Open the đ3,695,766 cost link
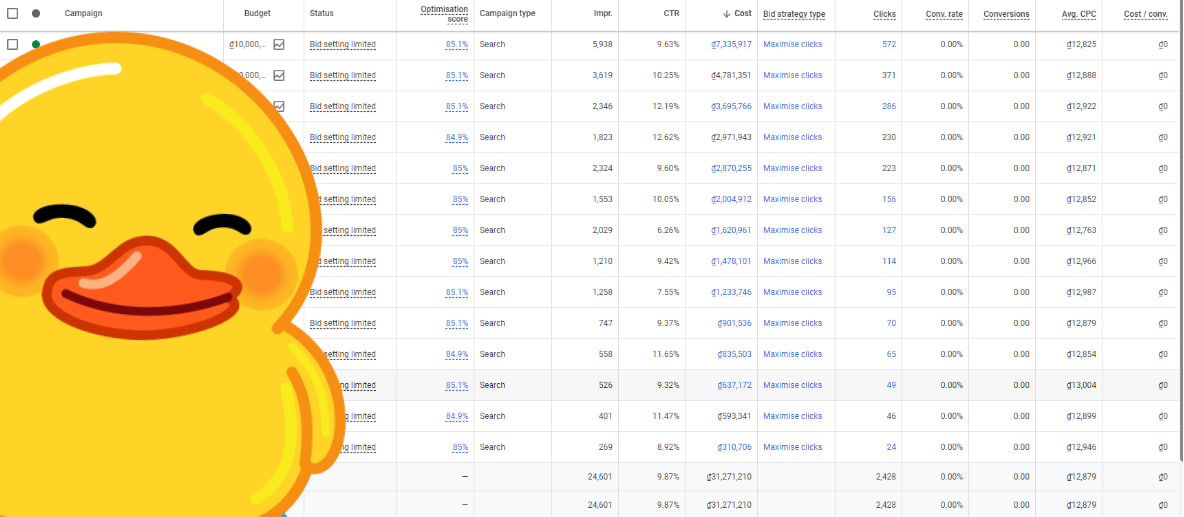The width and height of the screenshot is (1184, 517). pos(731,106)
